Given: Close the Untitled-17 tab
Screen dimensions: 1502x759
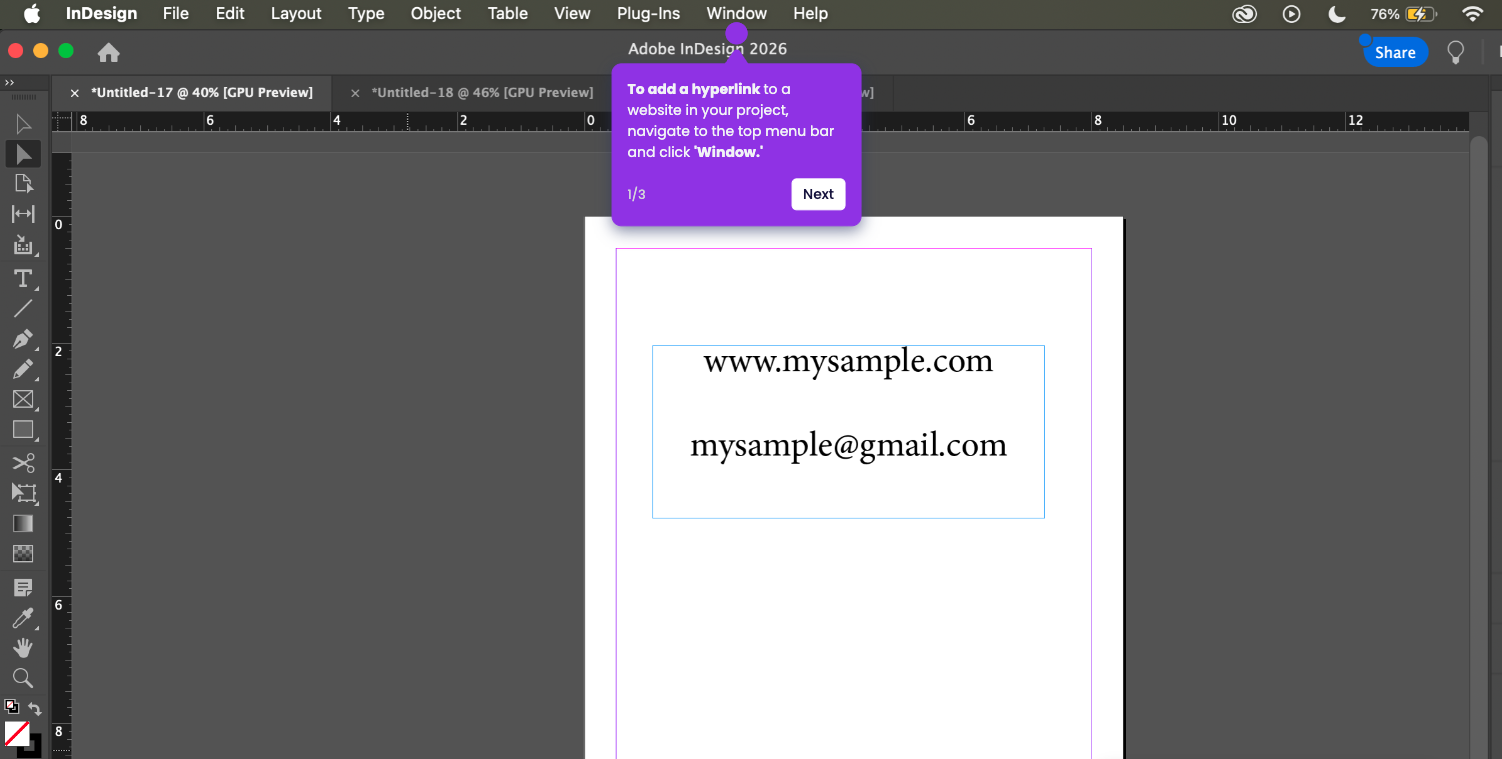Looking at the screenshot, I should click(75, 93).
